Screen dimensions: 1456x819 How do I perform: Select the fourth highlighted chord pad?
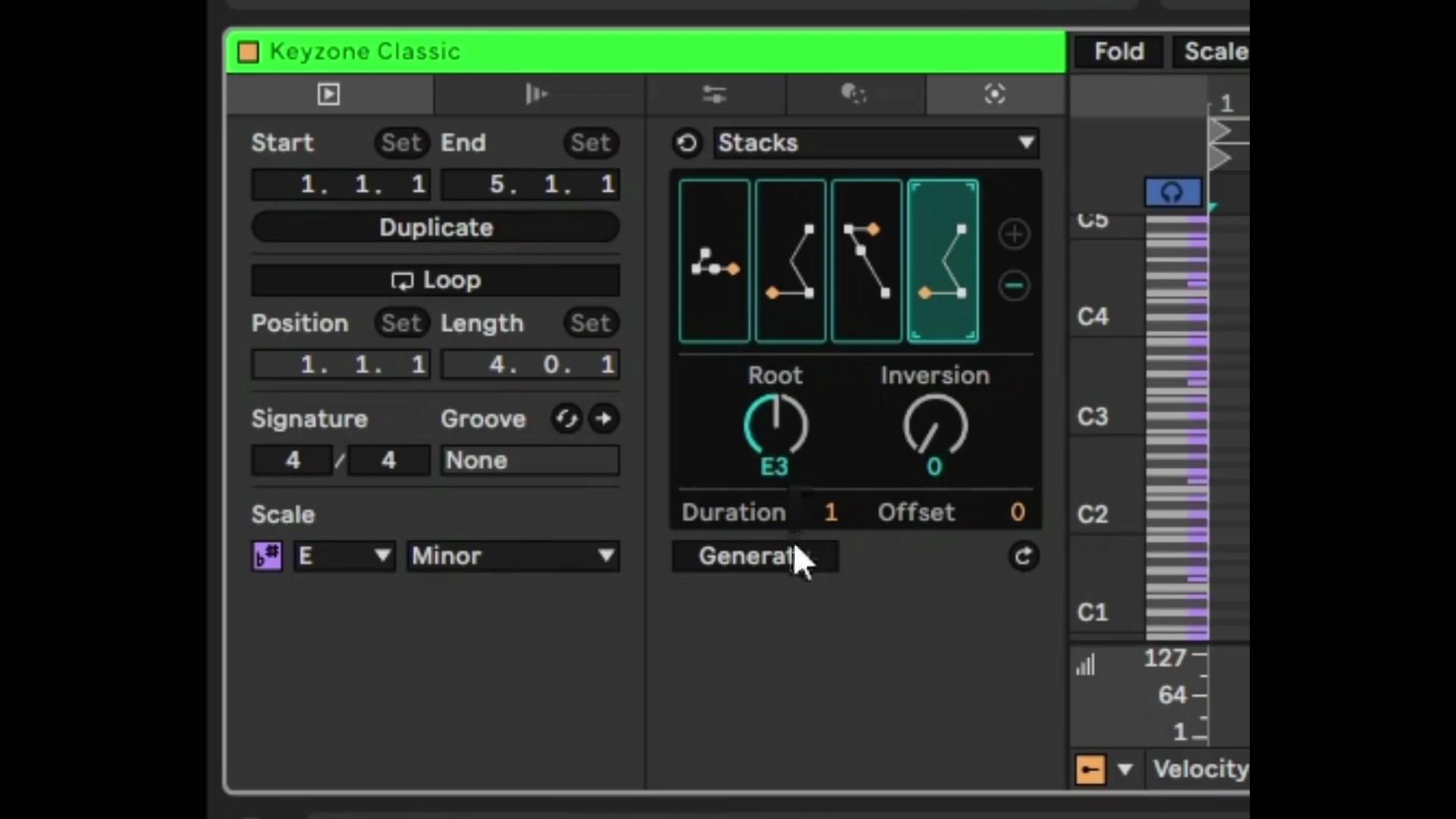943,262
